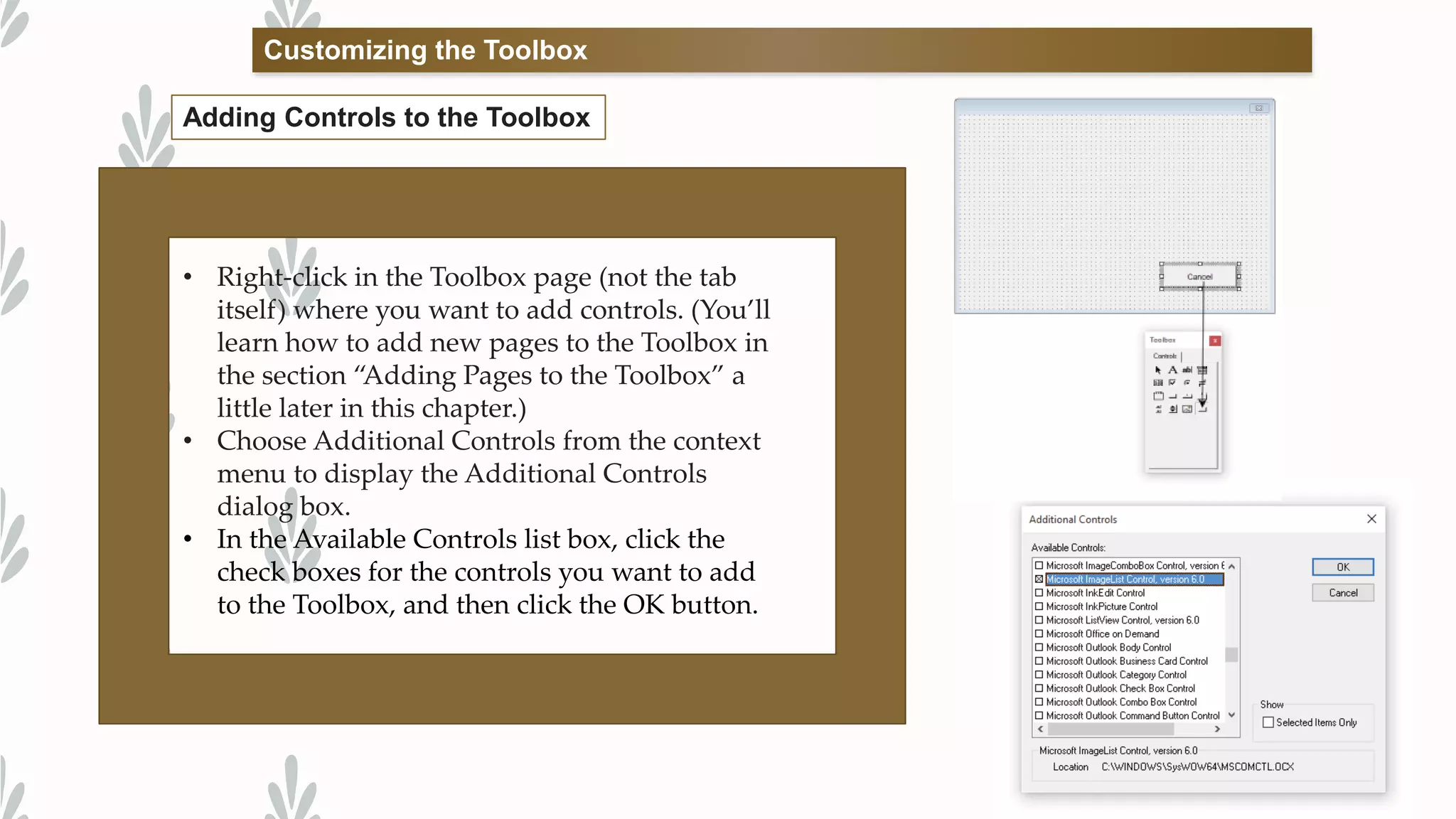Viewport: 1456px width, 819px height.
Task: Select the pointer (Select Objects) tool in Toolbox
Action: [1158, 370]
